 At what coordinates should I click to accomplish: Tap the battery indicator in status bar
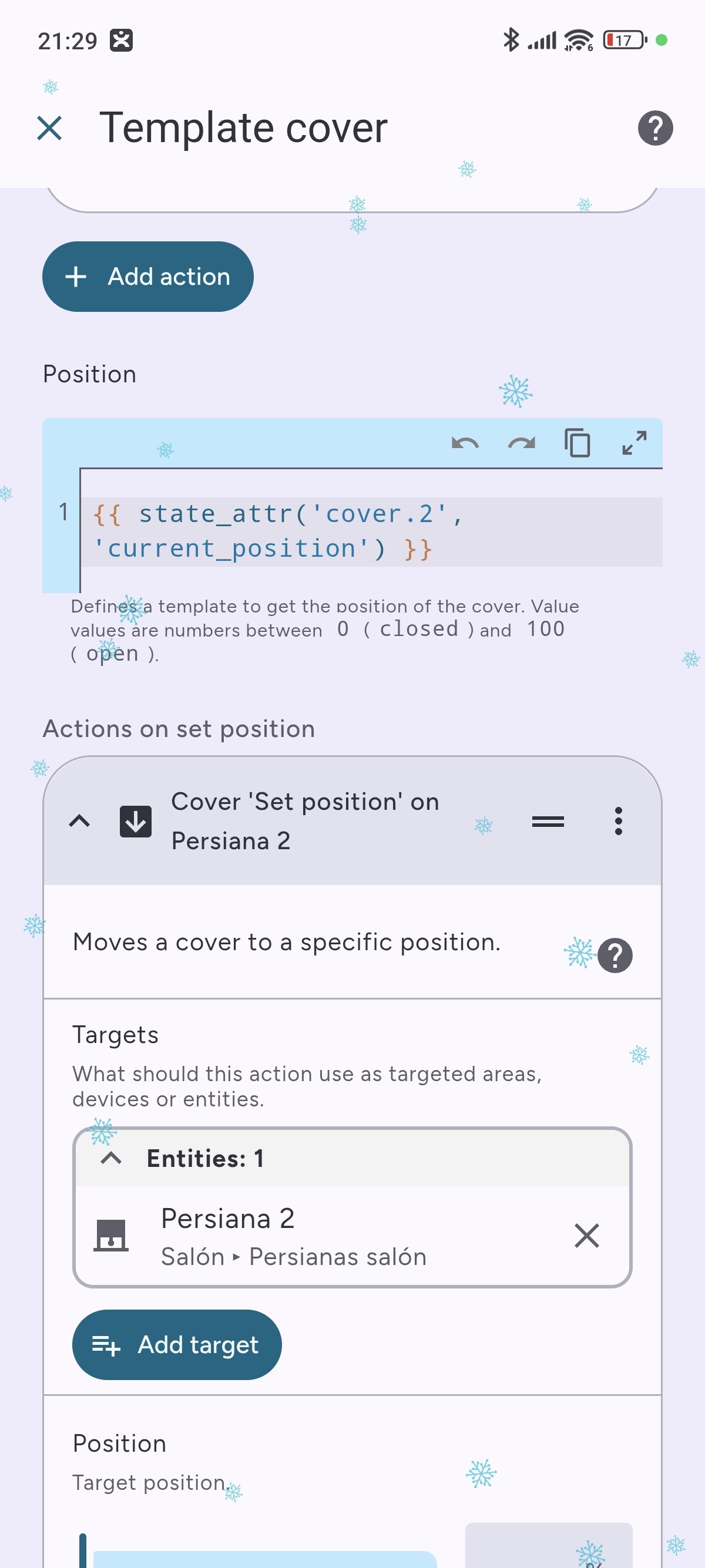(x=624, y=40)
